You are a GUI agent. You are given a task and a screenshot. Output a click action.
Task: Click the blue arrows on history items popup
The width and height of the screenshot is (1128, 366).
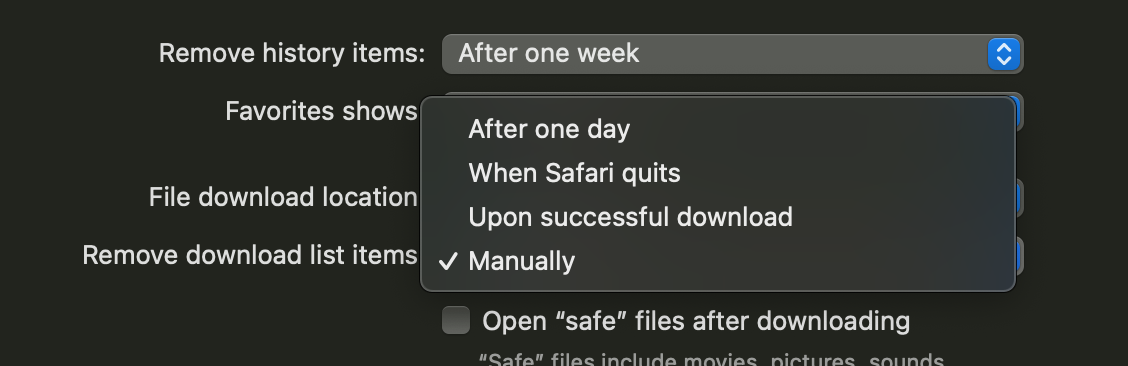coord(1004,54)
